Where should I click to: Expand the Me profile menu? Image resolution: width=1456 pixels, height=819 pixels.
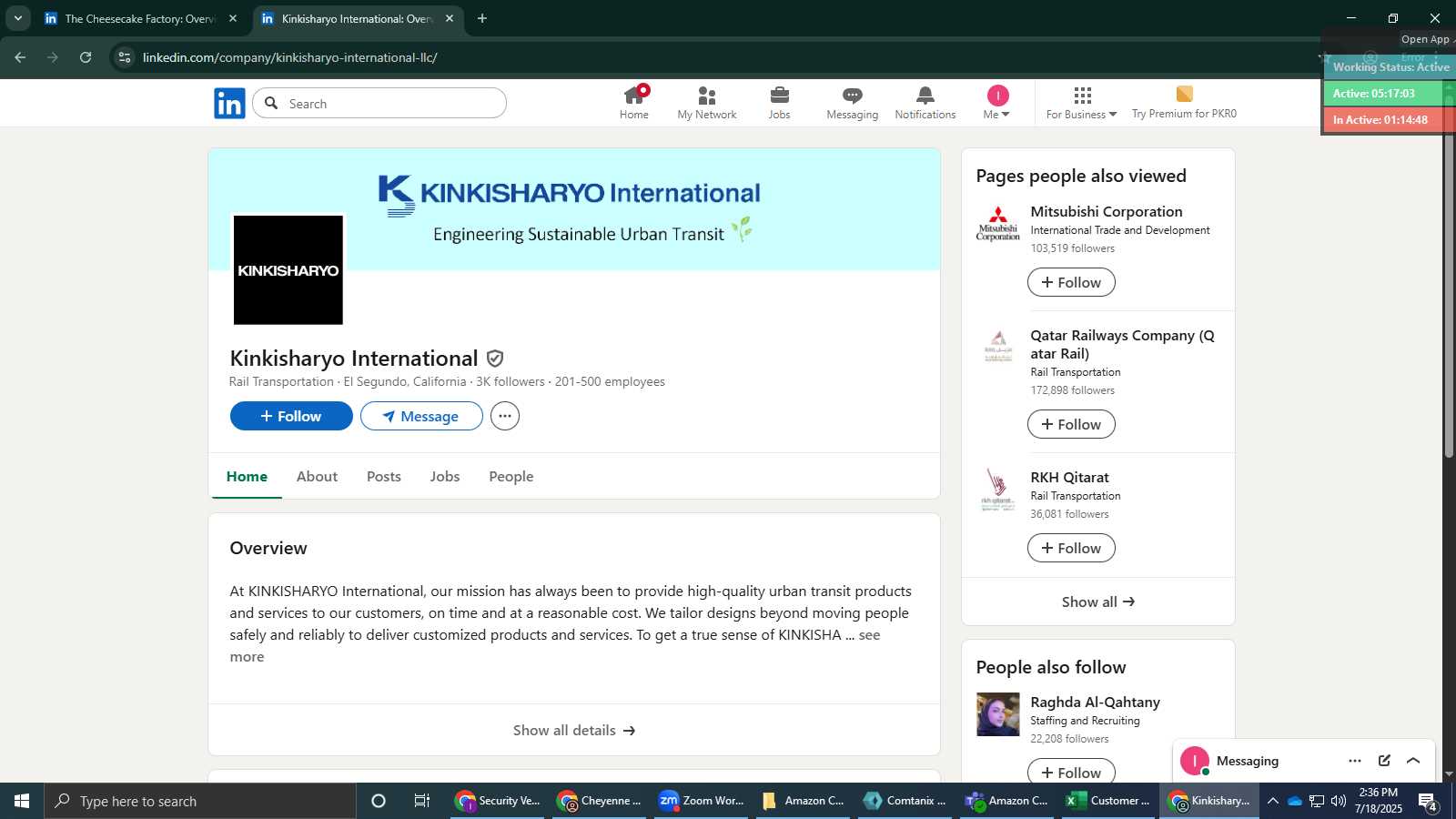click(997, 103)
